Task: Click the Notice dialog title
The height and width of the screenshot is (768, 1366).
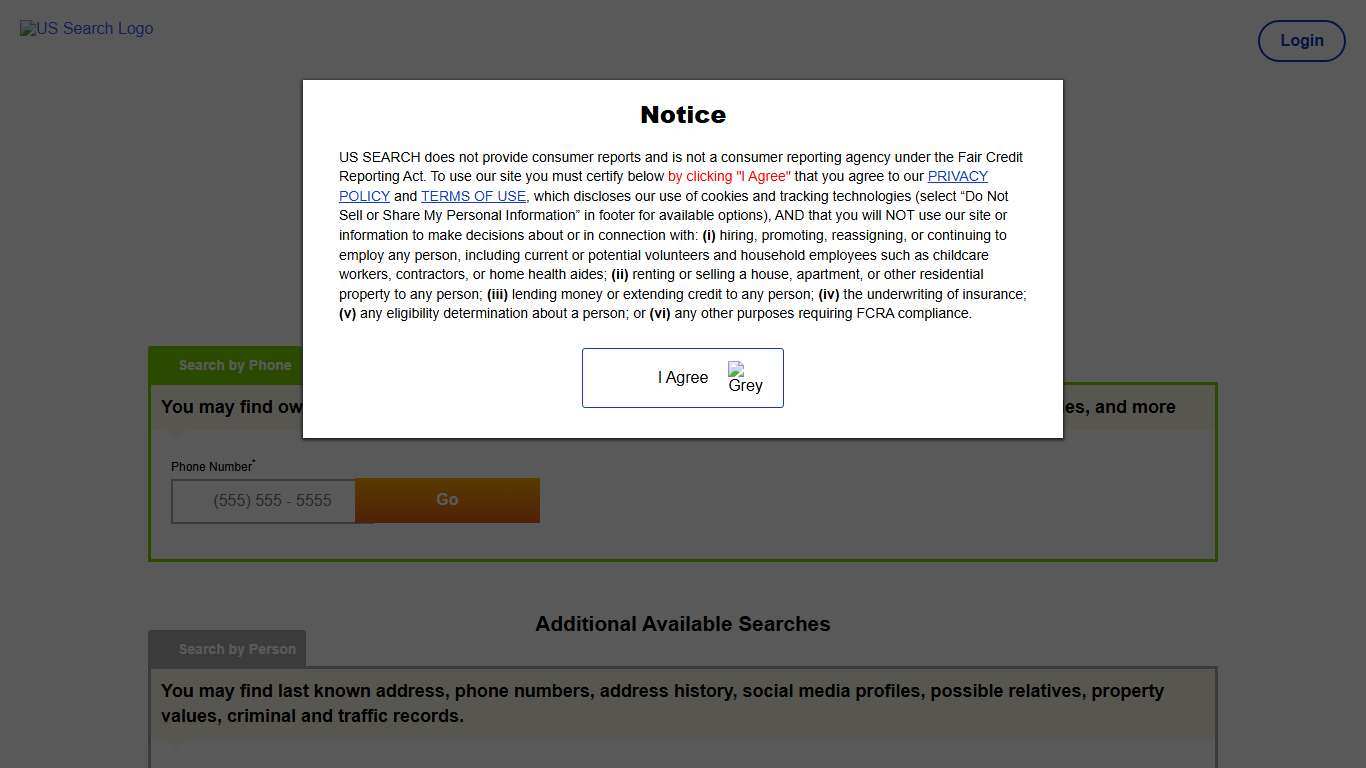Action: tap(683, 114)
